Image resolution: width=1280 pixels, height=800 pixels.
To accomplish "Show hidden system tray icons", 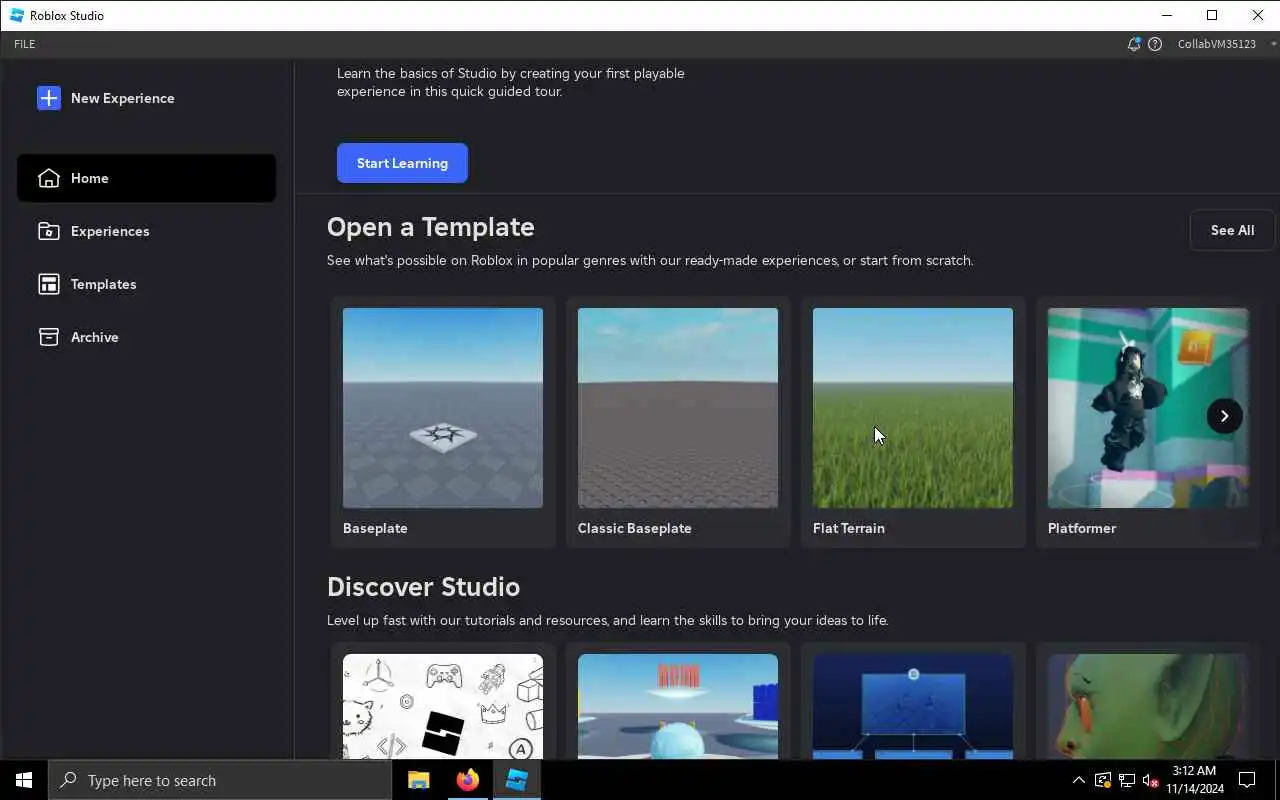I will tap(1078, 780).
